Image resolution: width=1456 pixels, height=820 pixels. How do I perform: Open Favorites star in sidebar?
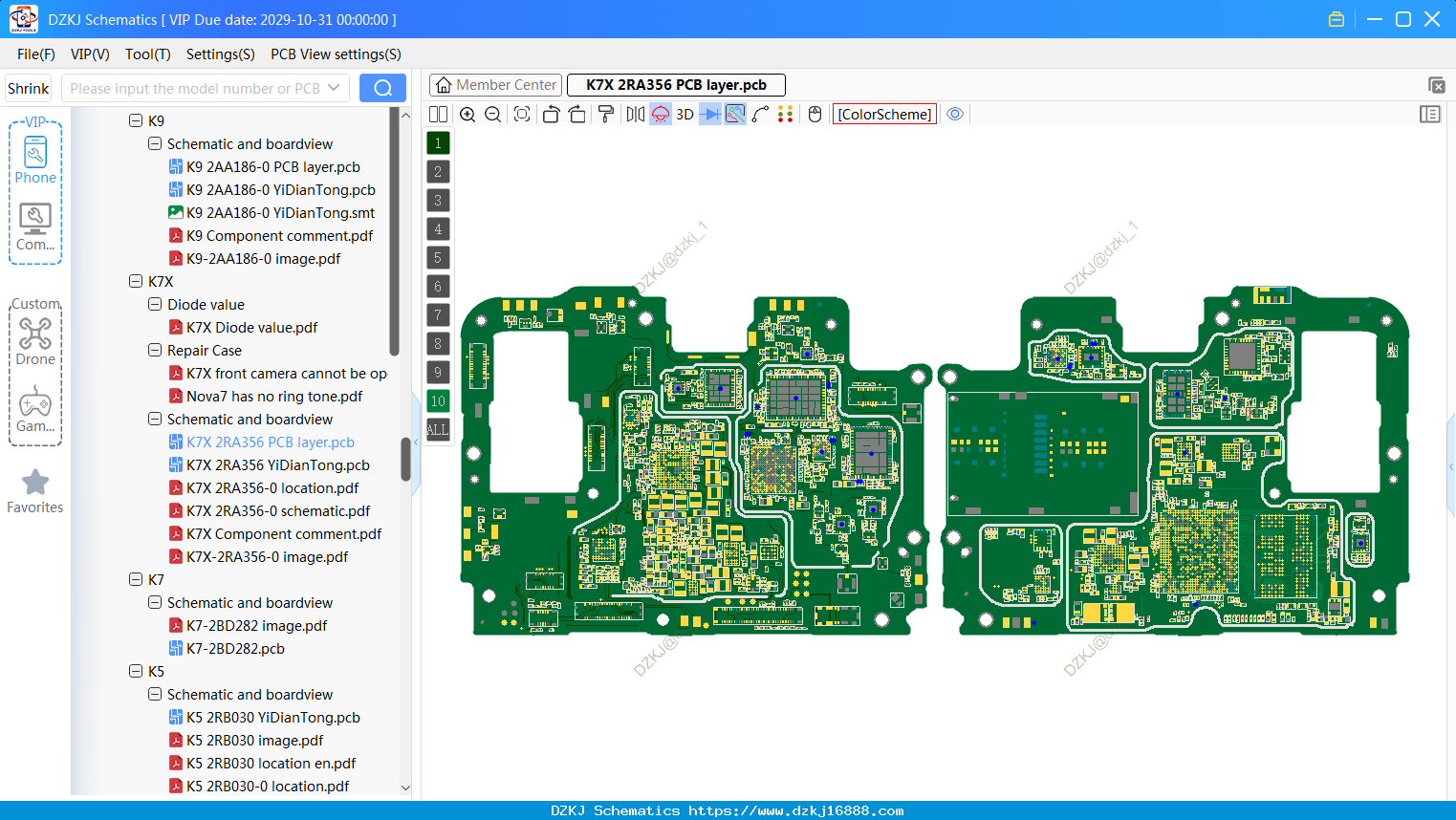[35, 491]
